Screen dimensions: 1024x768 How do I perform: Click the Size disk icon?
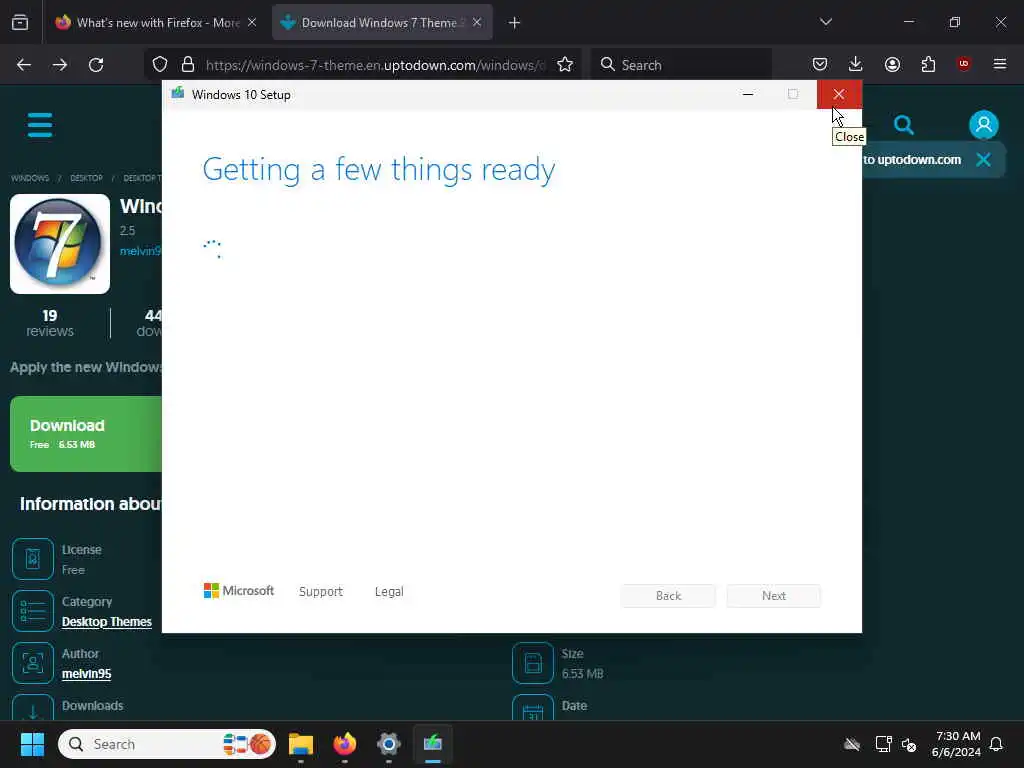pos(533,663)
